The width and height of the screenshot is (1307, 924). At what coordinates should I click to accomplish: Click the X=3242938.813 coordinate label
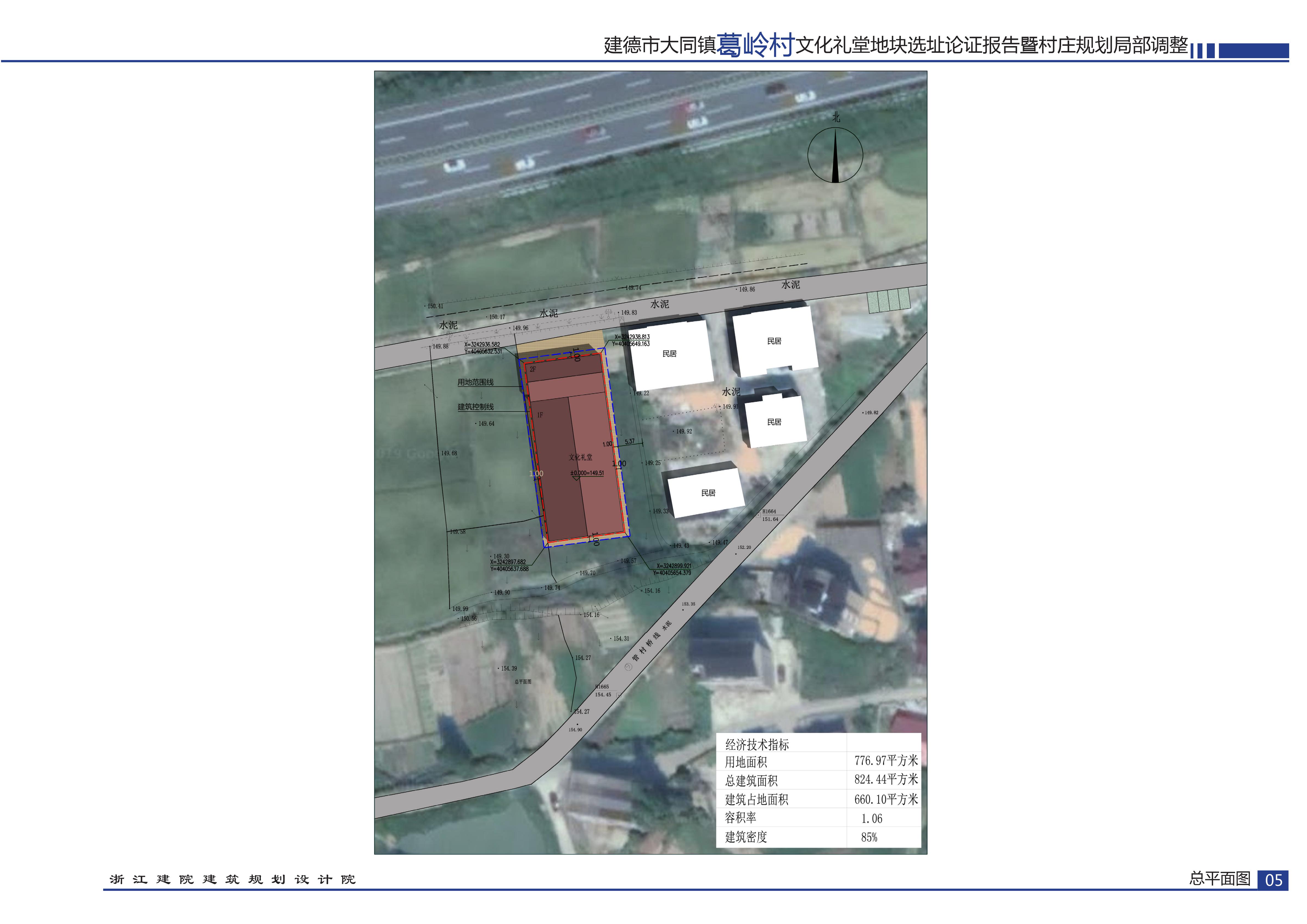[632, 337]
